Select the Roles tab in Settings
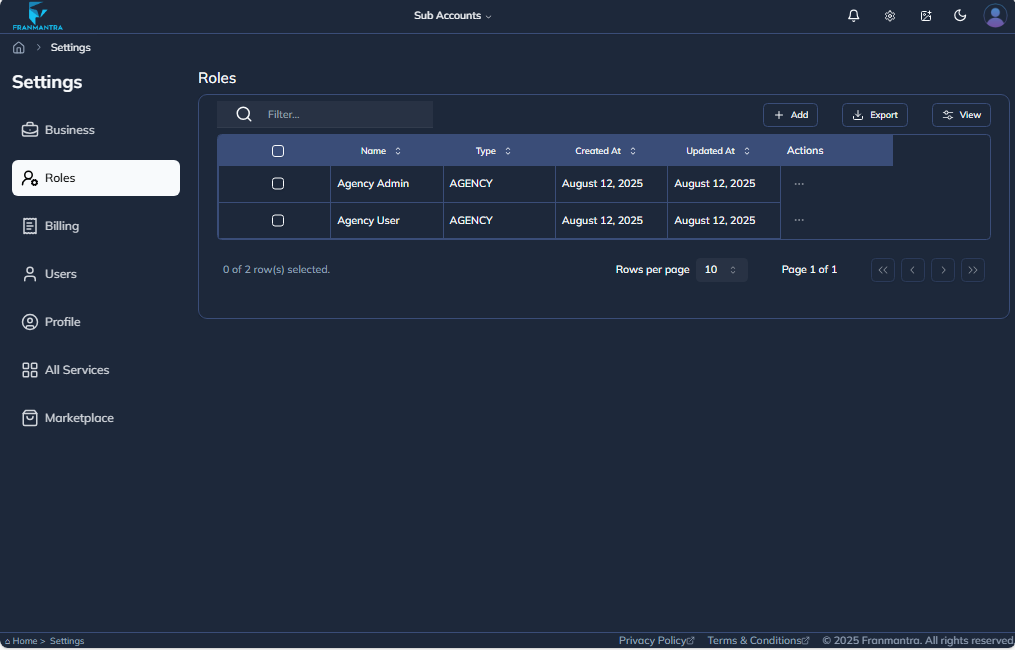1015x650 pixels. 59,177
